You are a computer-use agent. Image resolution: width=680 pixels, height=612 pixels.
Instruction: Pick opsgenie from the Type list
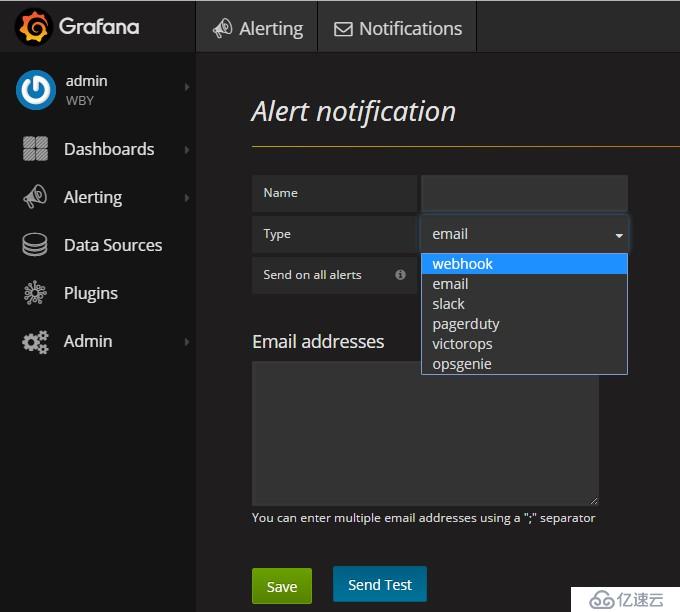click(x=524, y=364)
